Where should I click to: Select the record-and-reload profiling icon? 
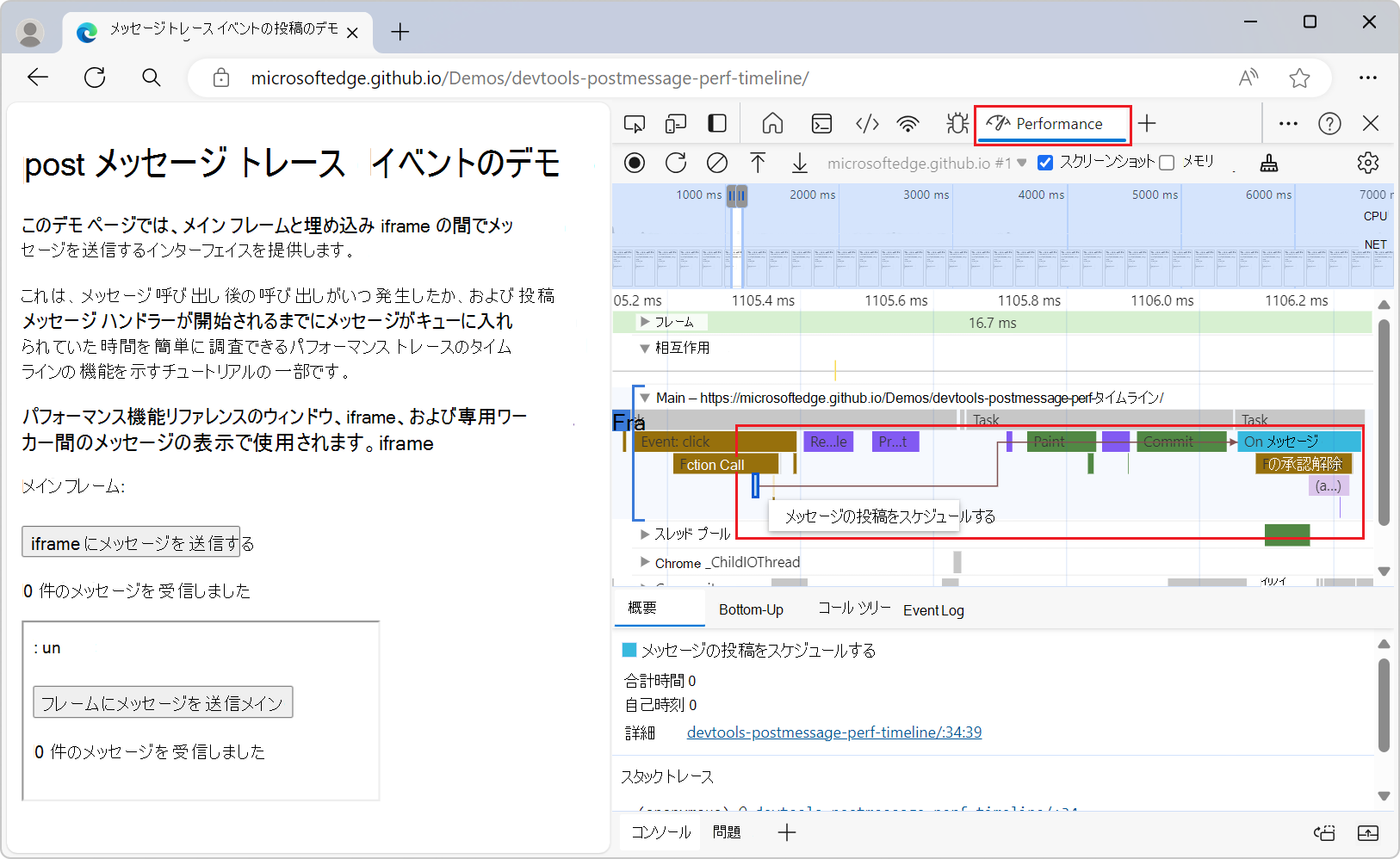(x=676, y=163)
